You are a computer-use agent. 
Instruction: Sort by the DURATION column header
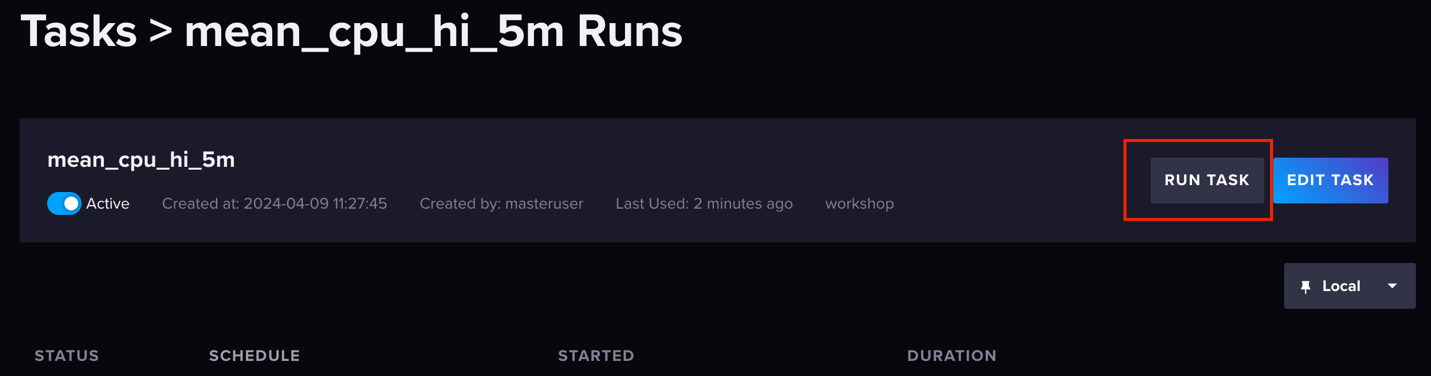952,355
